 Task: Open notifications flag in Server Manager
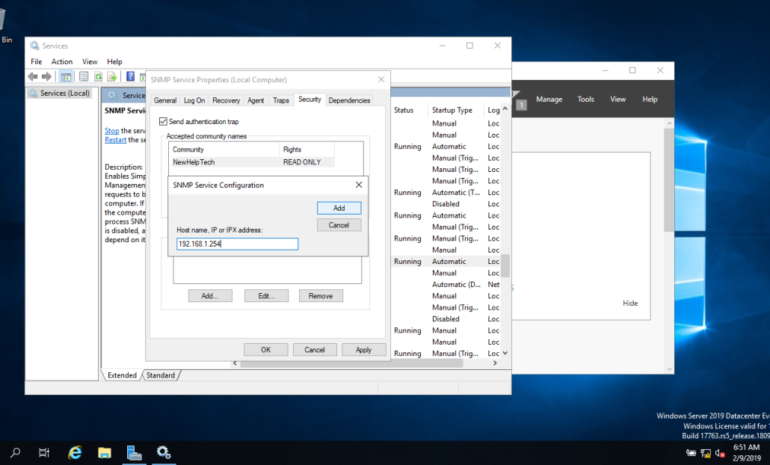pyautogui.click(x=517, y=99)
